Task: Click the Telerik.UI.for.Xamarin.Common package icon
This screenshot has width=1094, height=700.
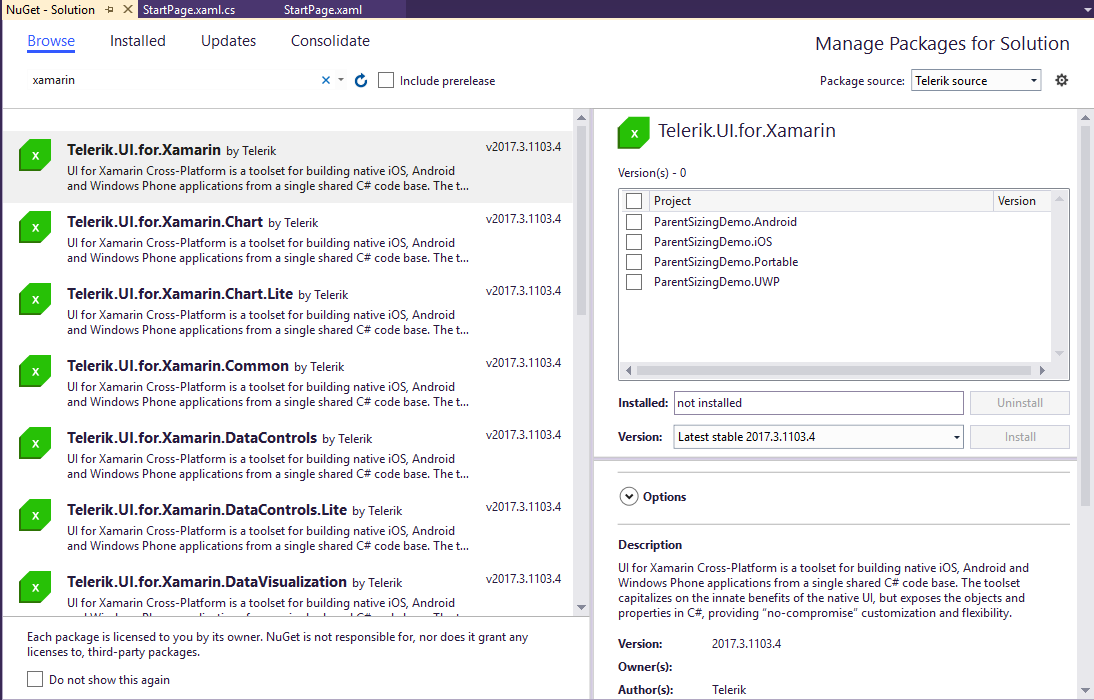Action: point(35,371)
